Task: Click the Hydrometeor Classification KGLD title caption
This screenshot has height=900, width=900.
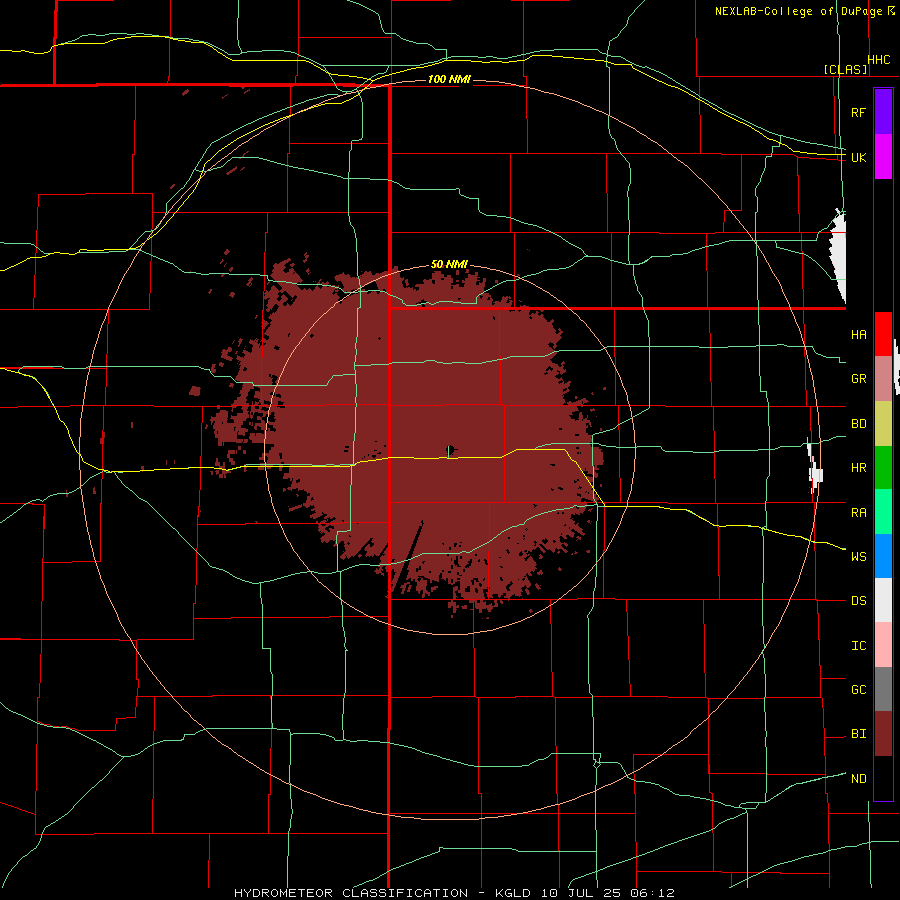Action: click(453, 893)
